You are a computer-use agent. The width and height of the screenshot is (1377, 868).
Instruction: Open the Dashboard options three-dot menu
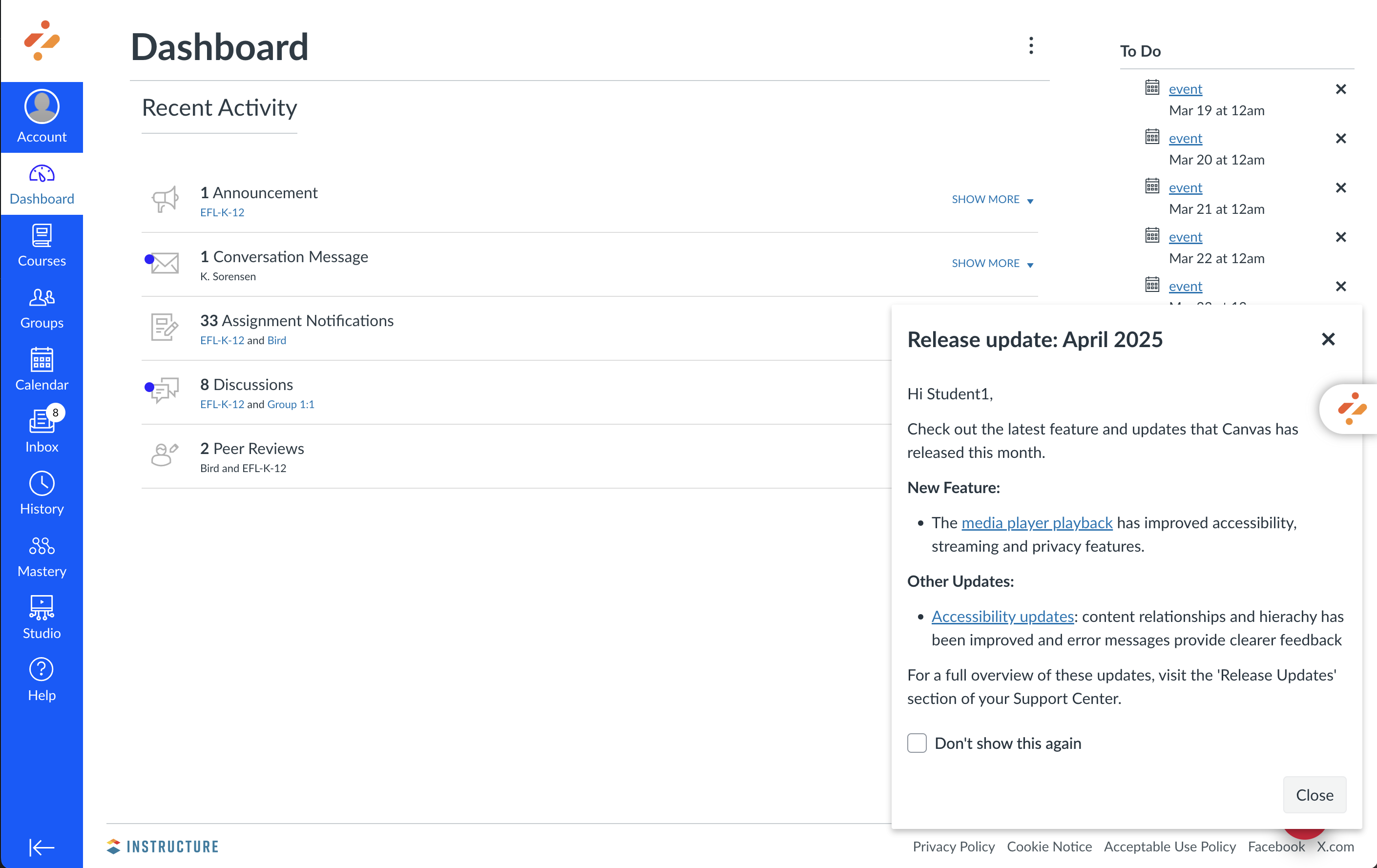pos(1031,46)
